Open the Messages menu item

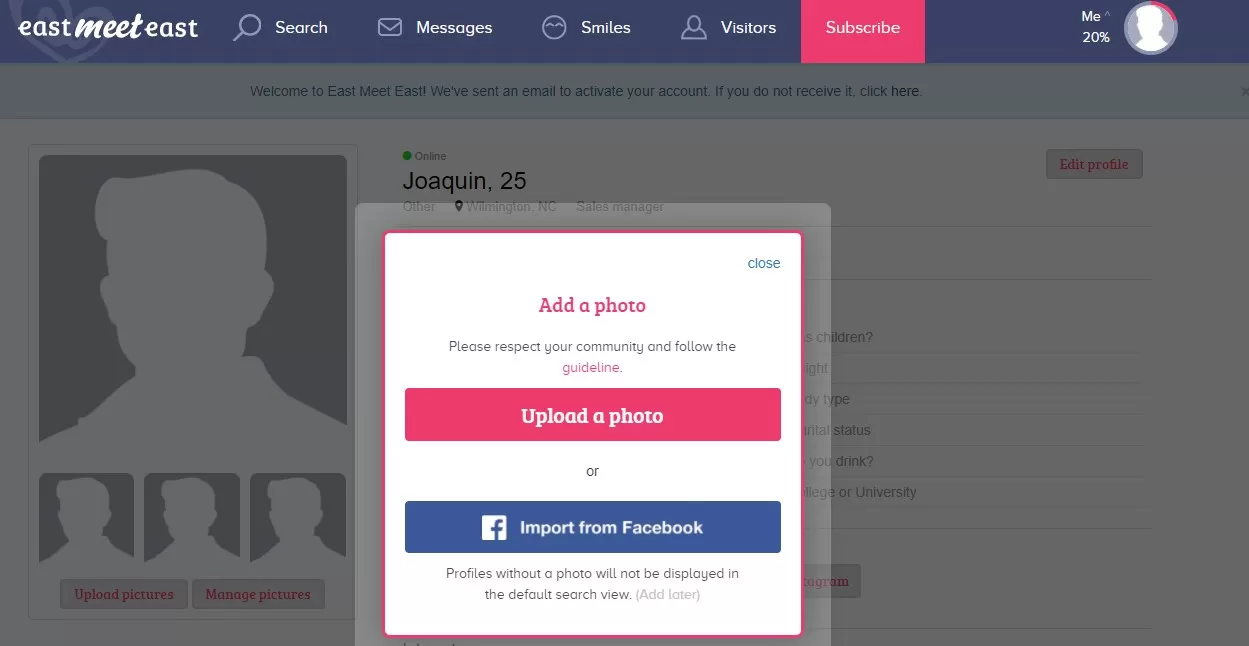(454, 28)
